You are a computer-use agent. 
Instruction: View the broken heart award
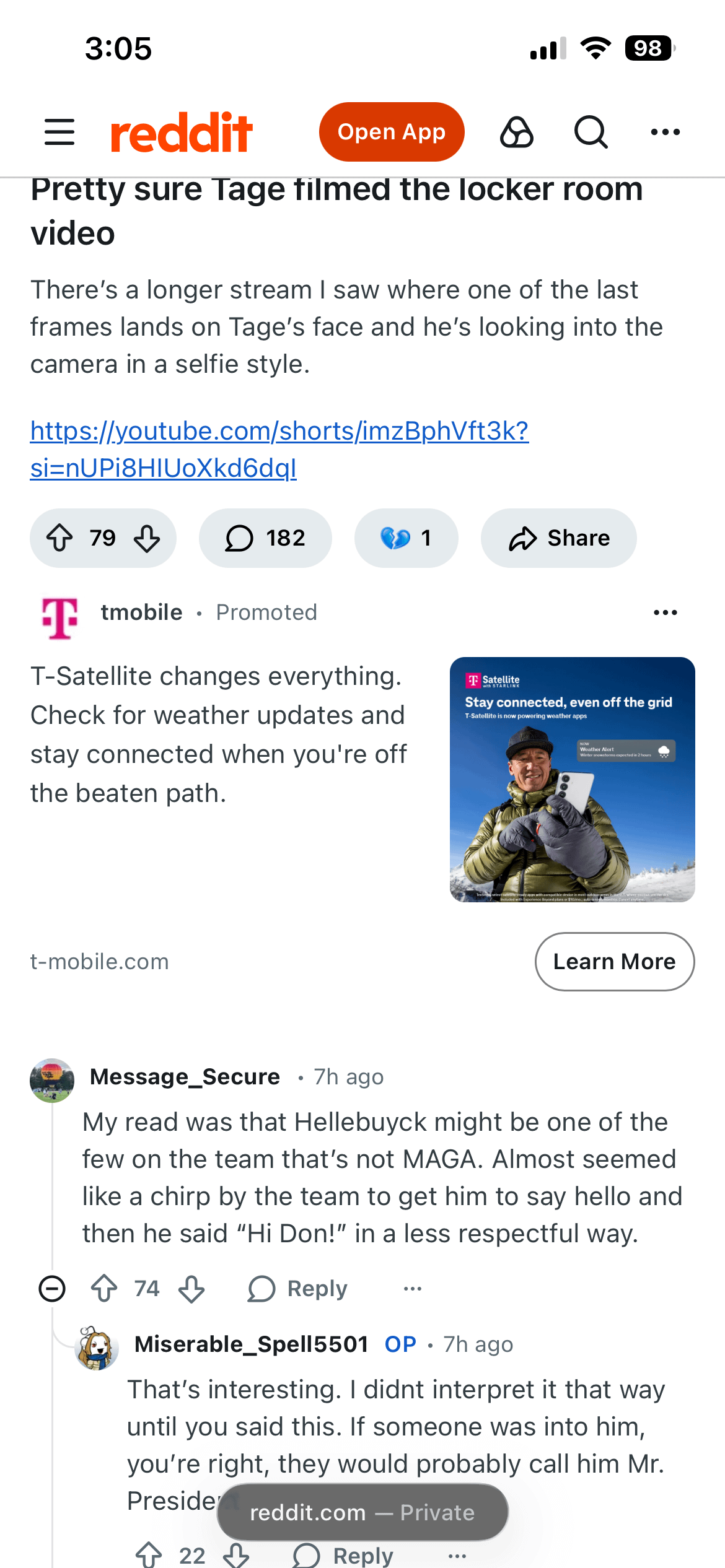(x=406, y=538)
